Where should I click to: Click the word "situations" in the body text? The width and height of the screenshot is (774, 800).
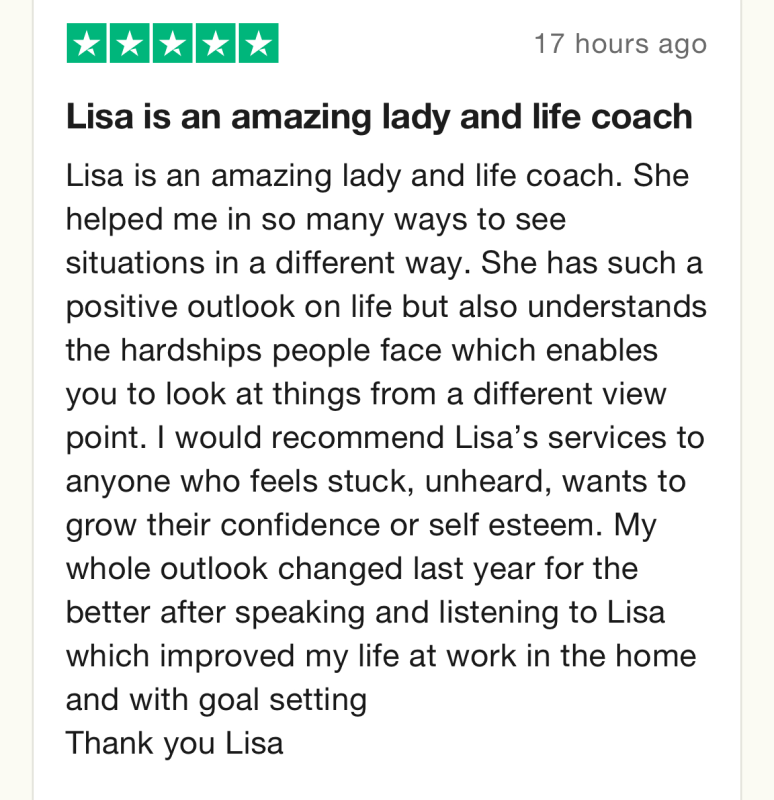point(135,263)
